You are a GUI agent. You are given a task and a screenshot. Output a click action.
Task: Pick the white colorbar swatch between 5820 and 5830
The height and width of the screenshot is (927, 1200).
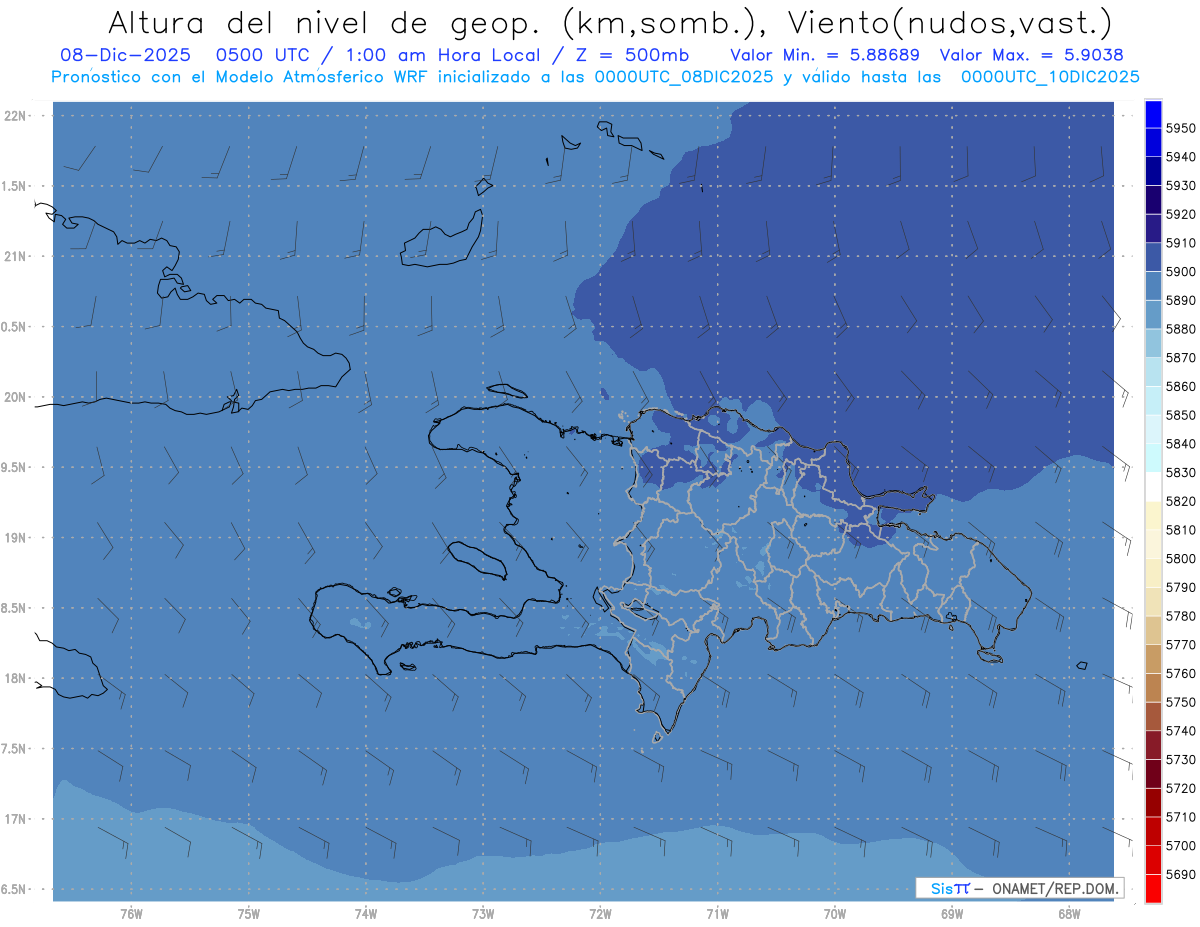coord(1153,487)
